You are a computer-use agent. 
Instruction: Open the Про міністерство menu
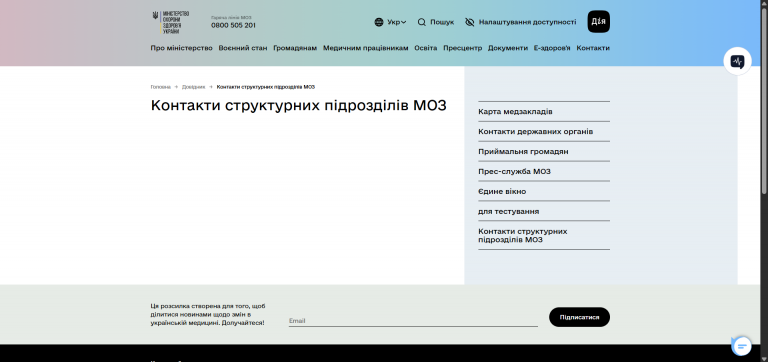(182, 48)
